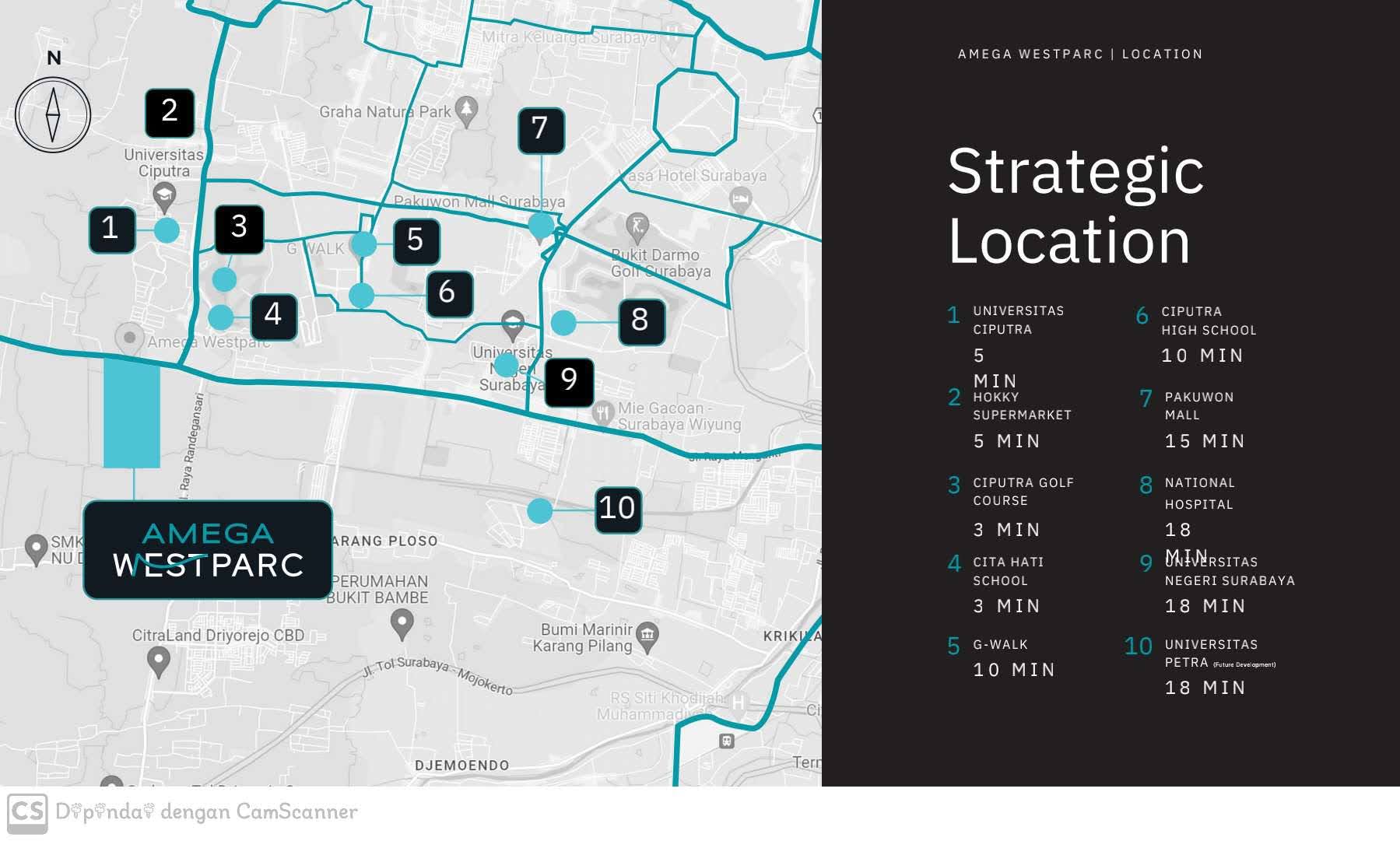Click Mitra Keluarga Surabaya map label
This screenshot has height=841, width=1400.
569,37
